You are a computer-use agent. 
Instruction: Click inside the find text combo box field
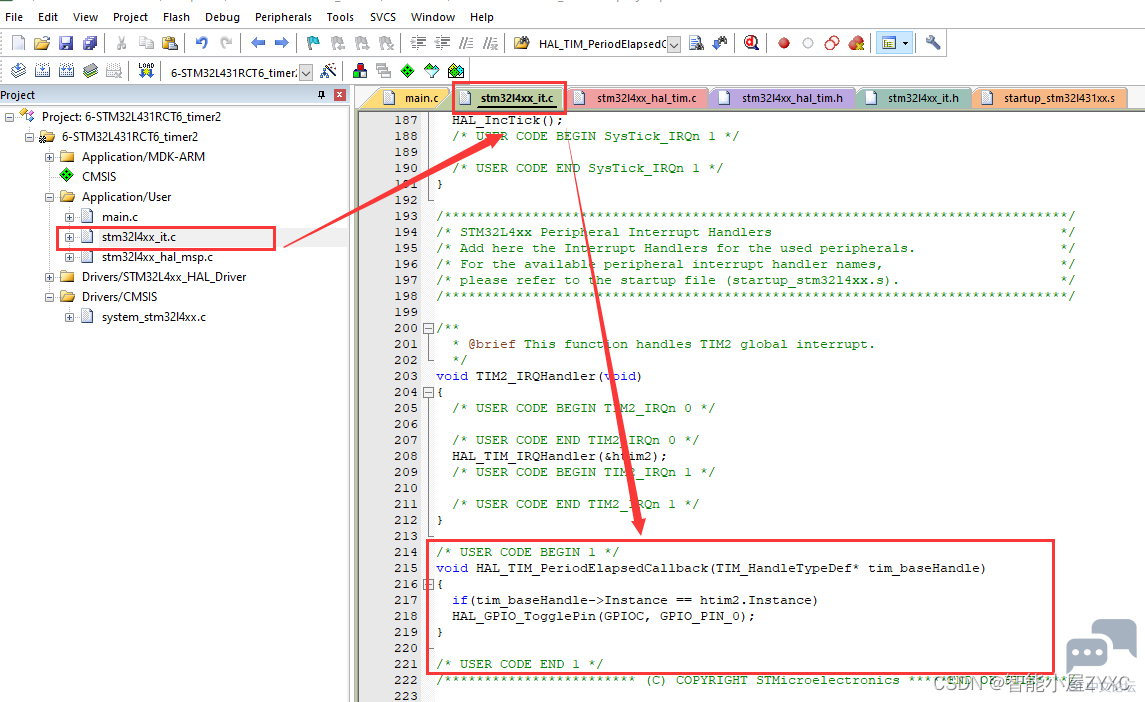pos(602,45)
